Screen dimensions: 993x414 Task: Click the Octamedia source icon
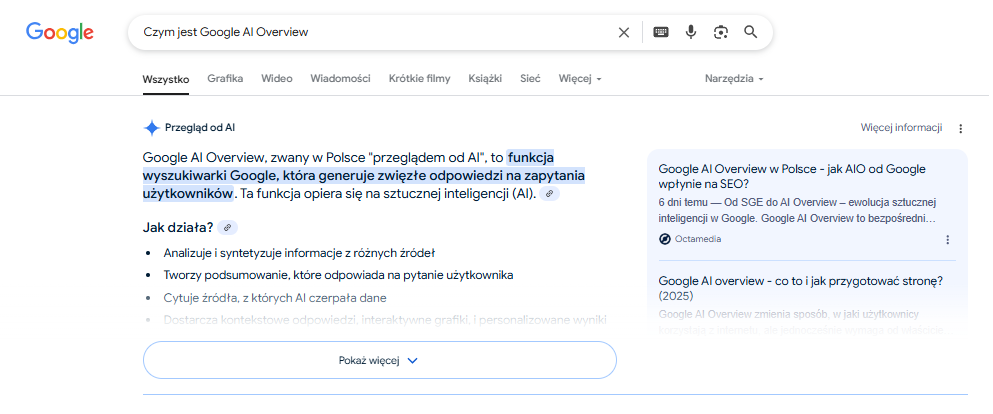tap(664, 239)
